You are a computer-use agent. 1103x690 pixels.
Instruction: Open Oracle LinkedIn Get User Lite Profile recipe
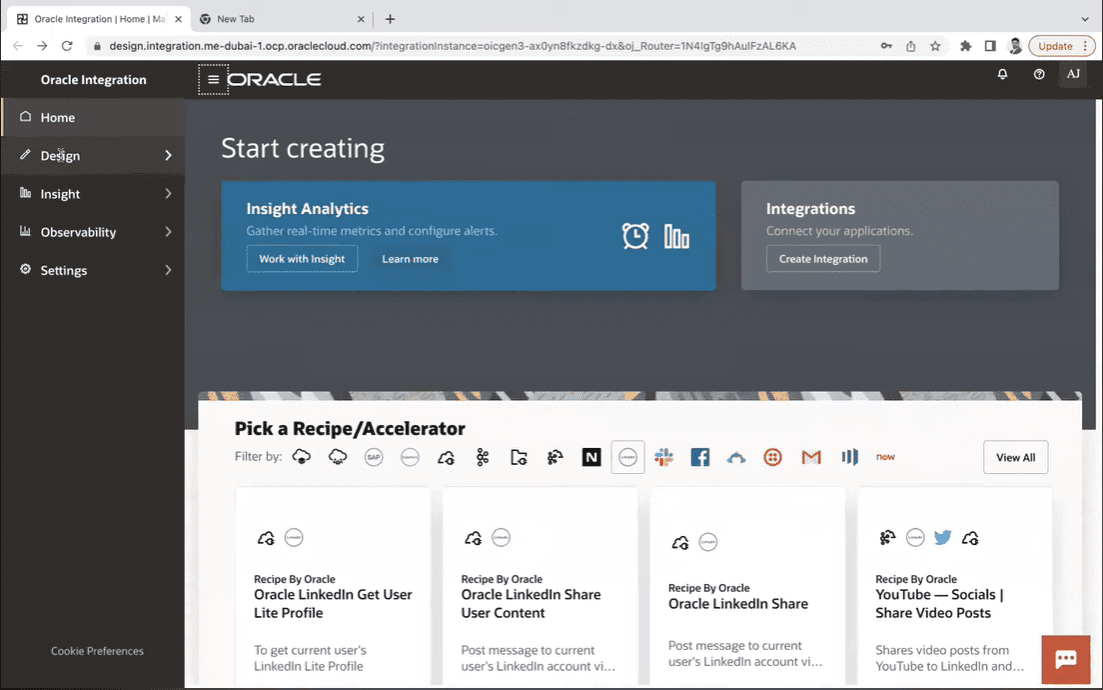(333, 603)
